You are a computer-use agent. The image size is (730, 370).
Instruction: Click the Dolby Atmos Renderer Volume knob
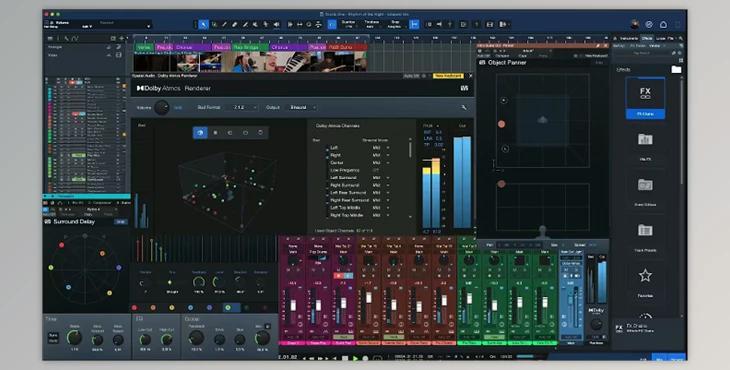pyautogui.click(x=162, y=108)
